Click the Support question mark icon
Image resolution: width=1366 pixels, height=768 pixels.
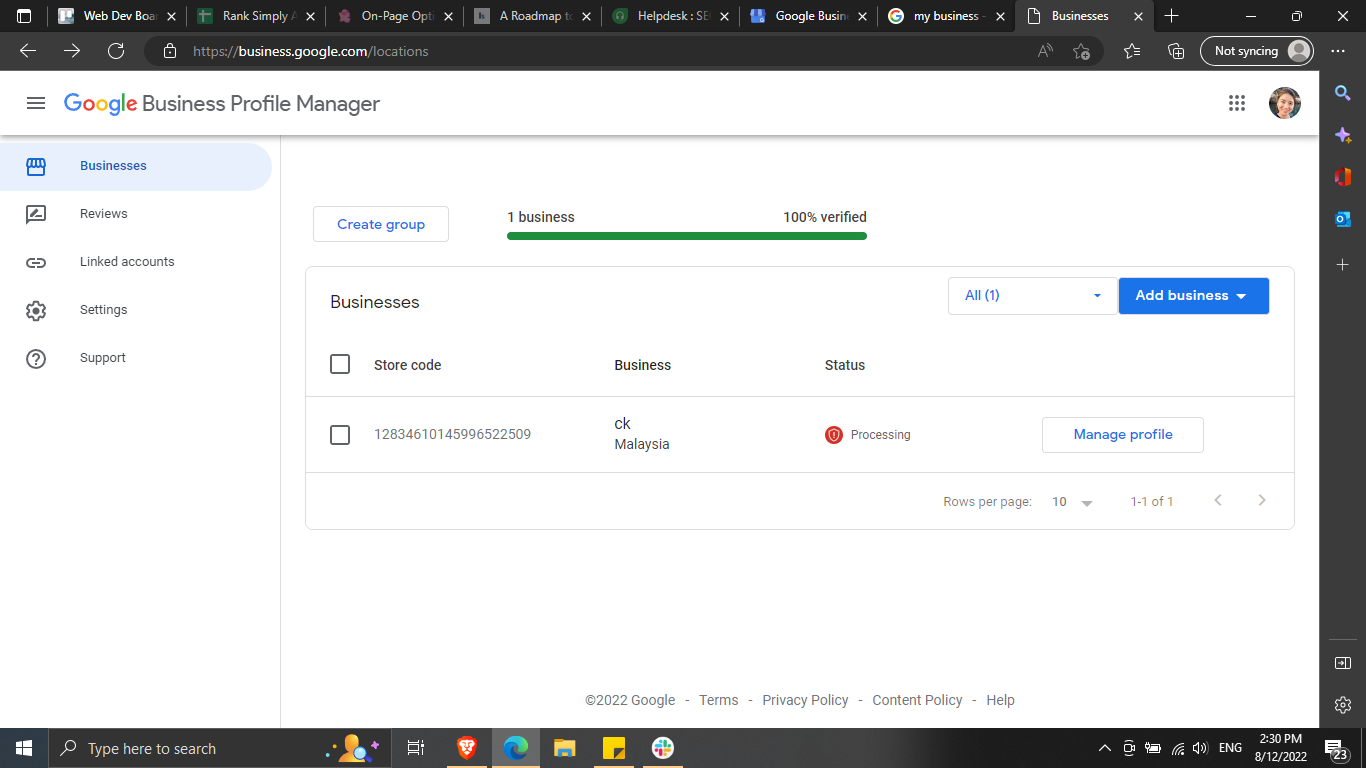click(36, 358)
